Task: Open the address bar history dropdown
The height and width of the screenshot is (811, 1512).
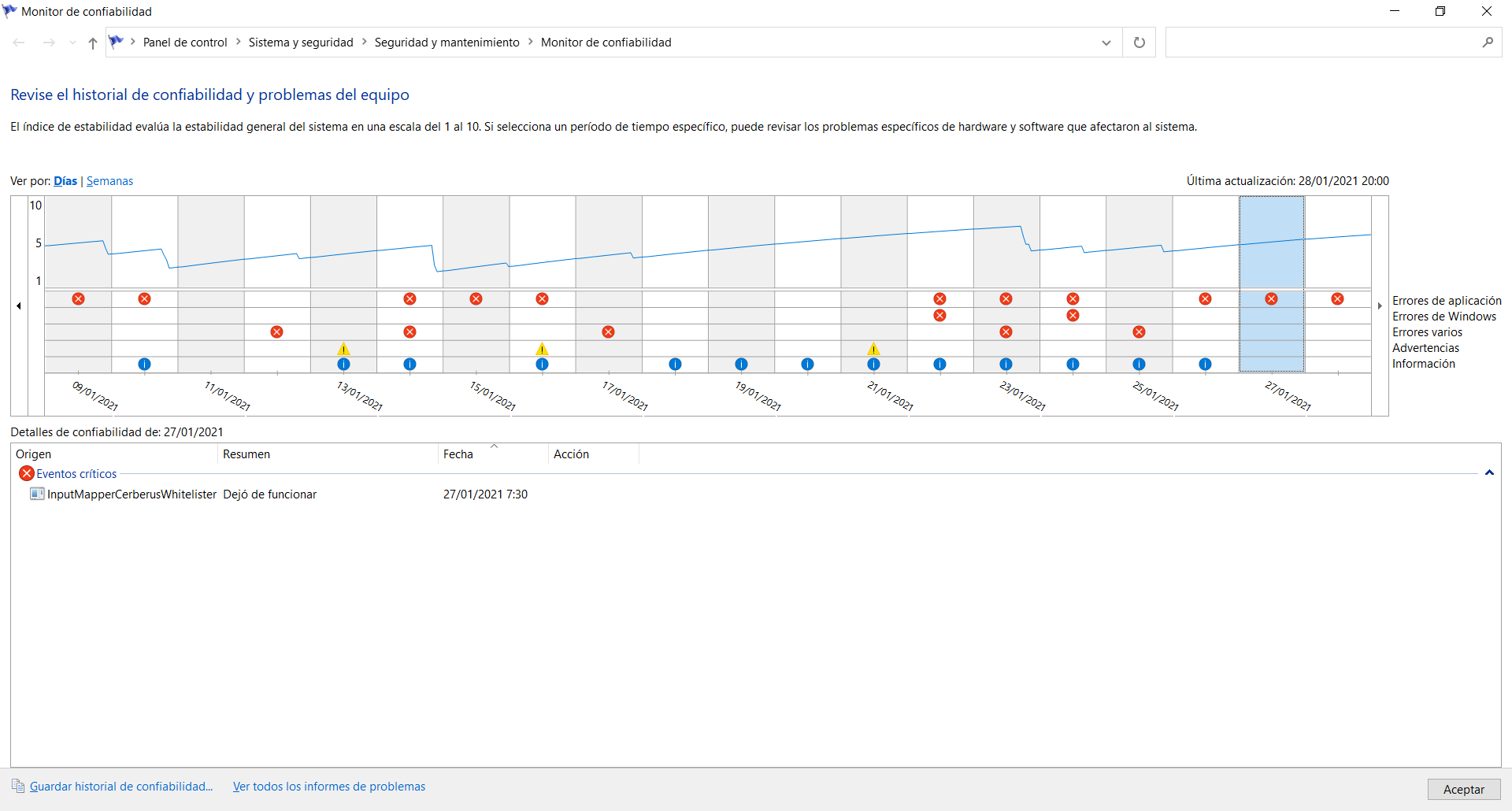Action: click(x=1106, y=43)
